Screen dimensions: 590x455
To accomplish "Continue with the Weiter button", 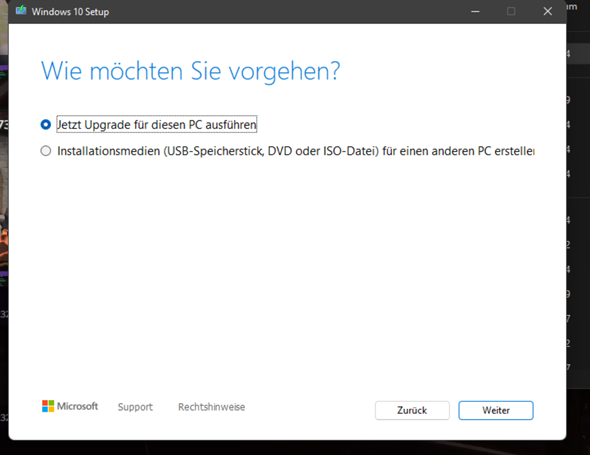I will pos(496,410).
